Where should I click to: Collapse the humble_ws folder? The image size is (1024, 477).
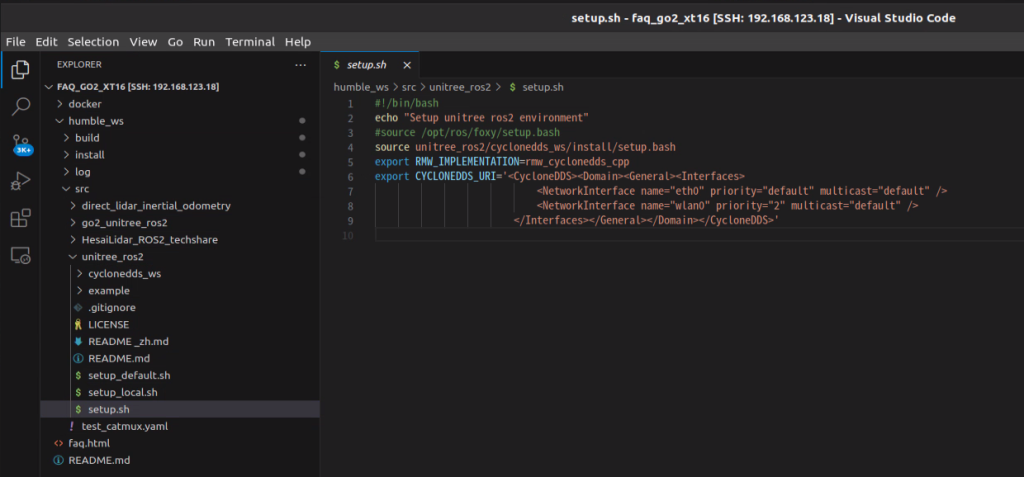point(59,121)
